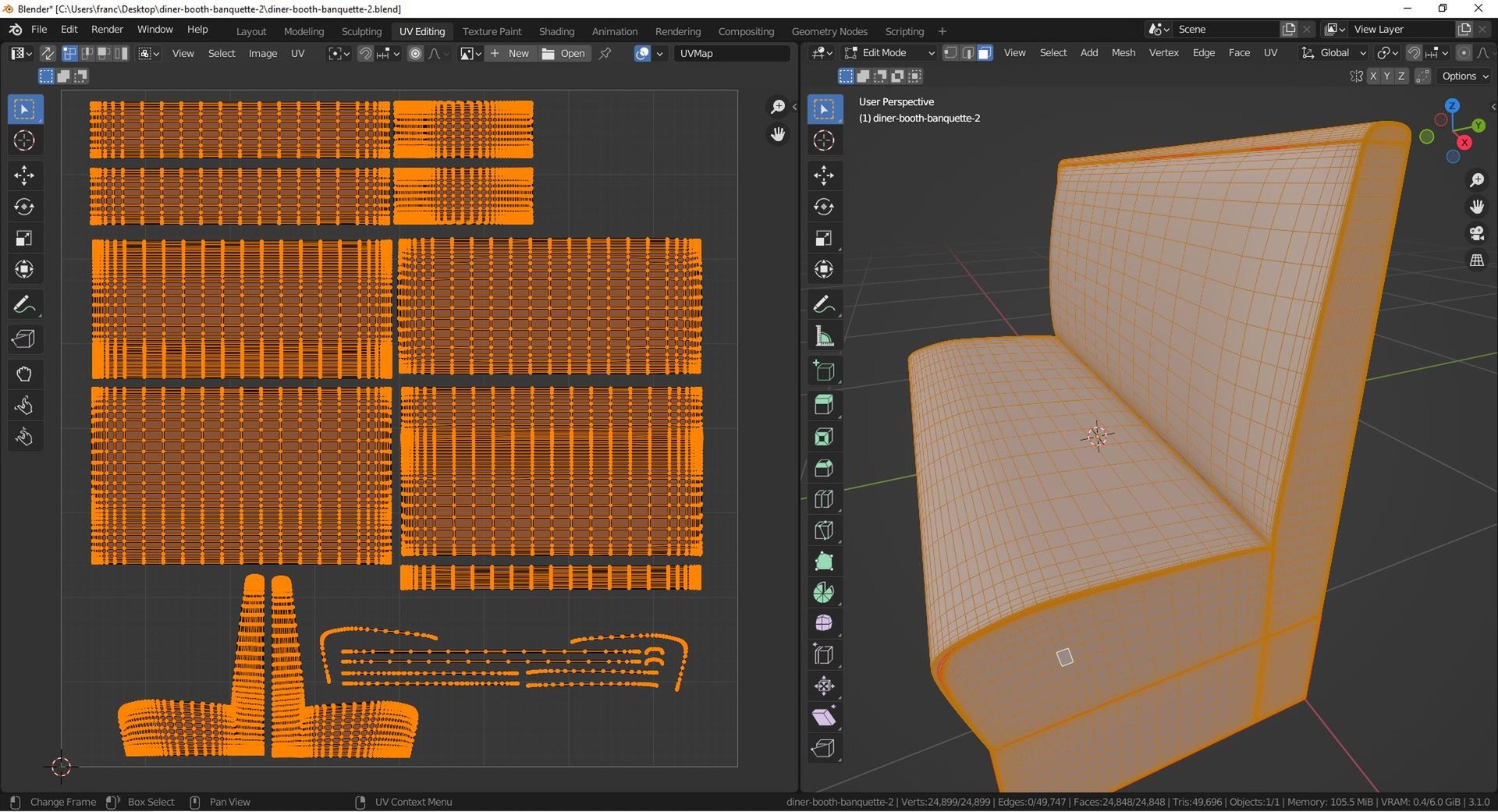1498x812 pixels.
Task: Select the Spin tool
Action: pyautogui.click(x=824, y=593)
